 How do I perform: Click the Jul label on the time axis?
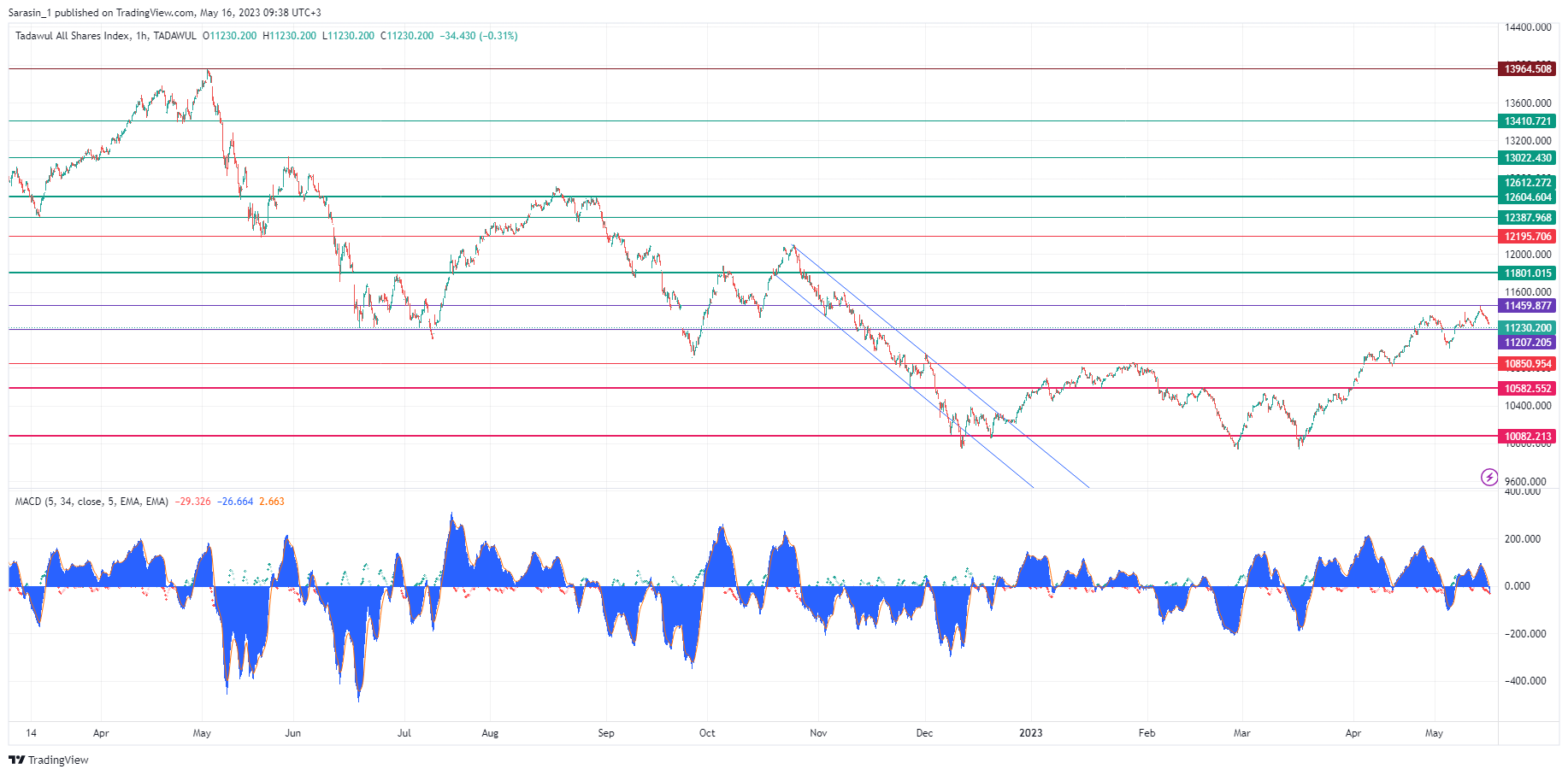(404, 733)
